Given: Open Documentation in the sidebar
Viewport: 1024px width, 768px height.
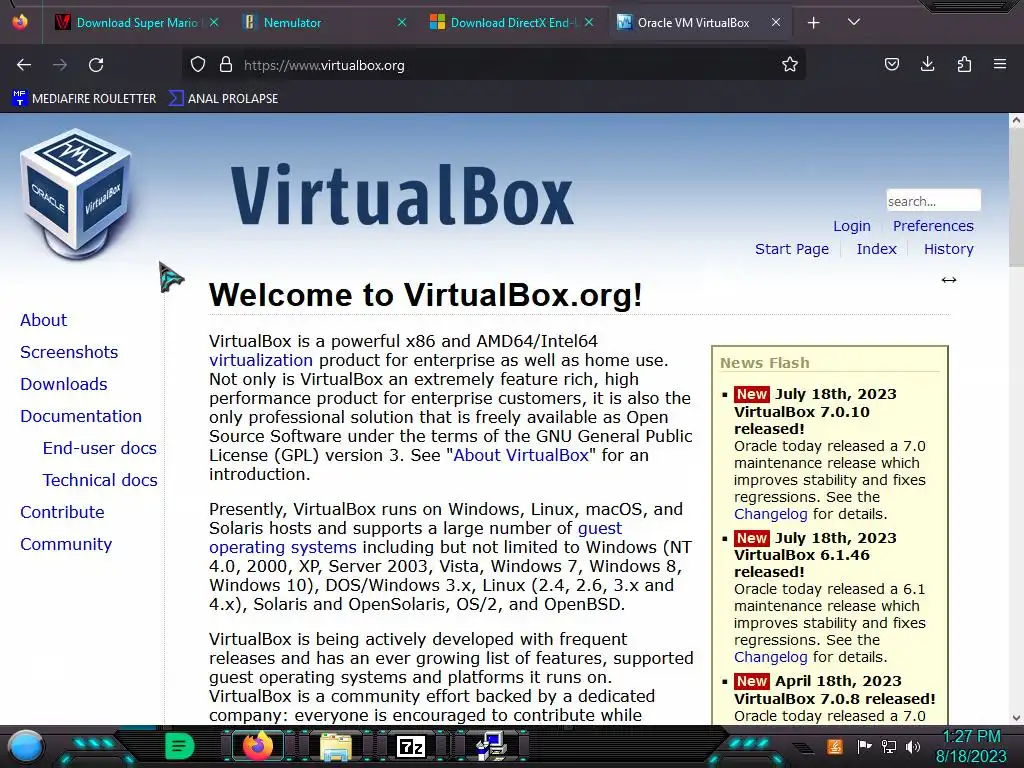Looking at the screenshot, I should coord(81,417).
